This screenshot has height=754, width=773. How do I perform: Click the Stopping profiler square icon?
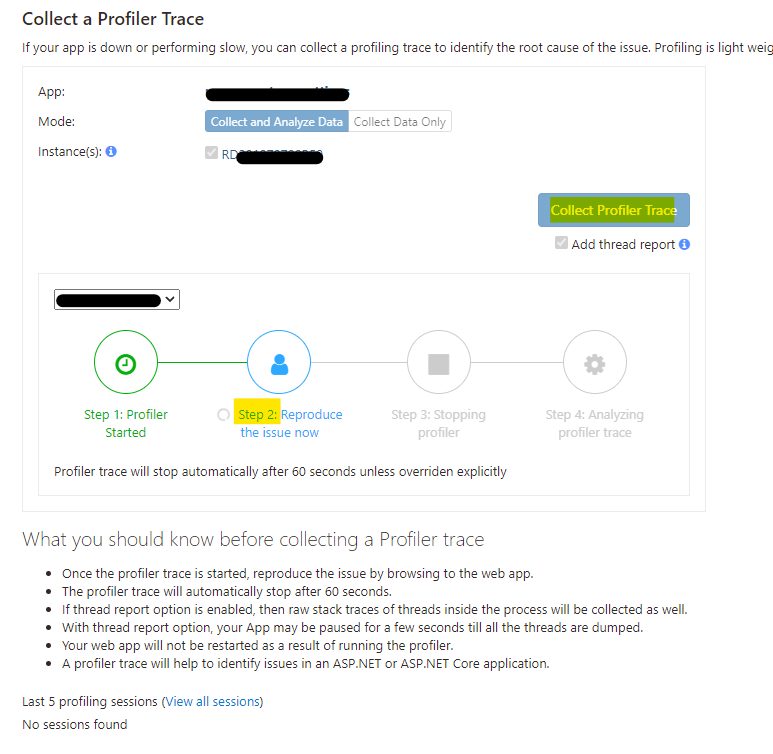pyautogui.click(x=439, y=364)
